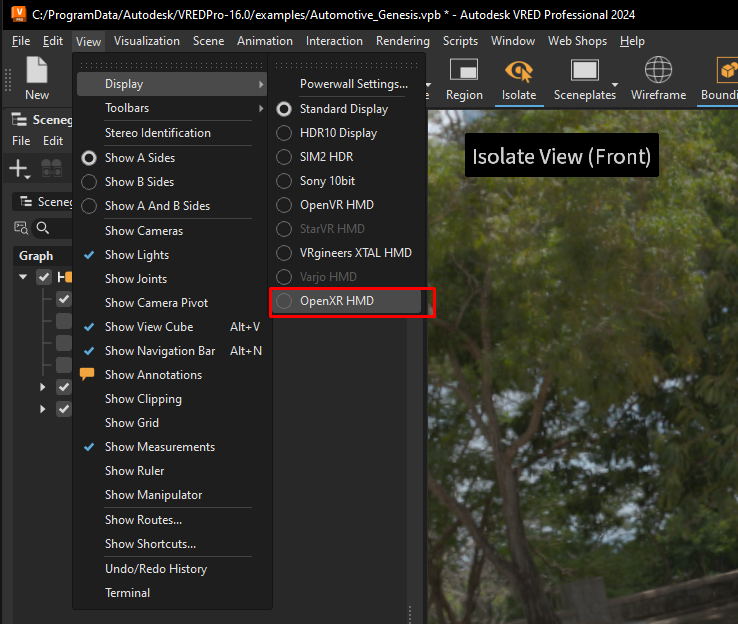Toggle the Show Lights checked item
Image resolution: width=738 pixels, height=624 pixels.
click(136, 255)
